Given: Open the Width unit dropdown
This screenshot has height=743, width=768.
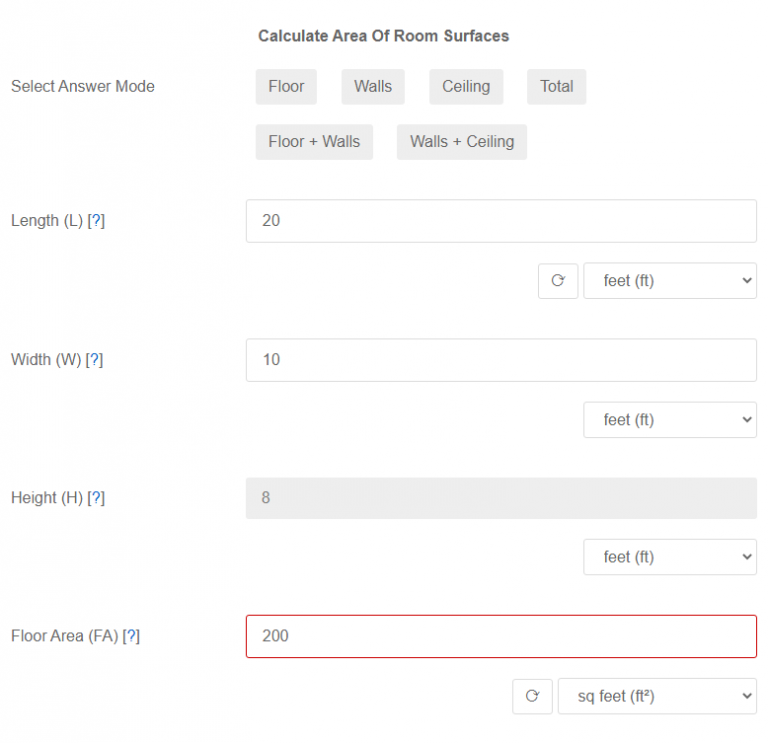Looking at the screenshot, I should pyautogui.click(x=669, y=420).
